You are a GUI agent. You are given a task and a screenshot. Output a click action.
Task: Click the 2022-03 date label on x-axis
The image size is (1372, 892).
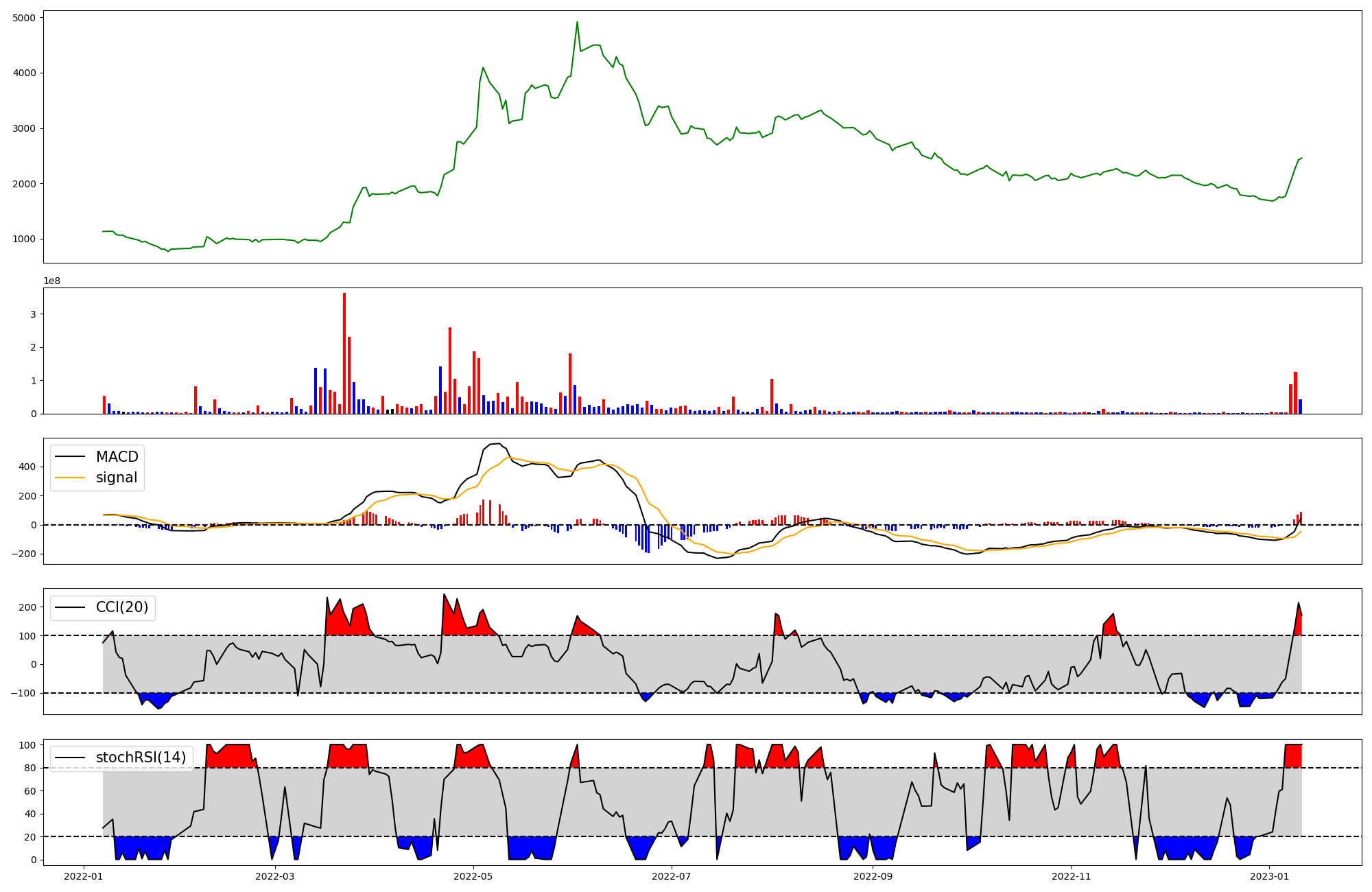click(275, 876)
